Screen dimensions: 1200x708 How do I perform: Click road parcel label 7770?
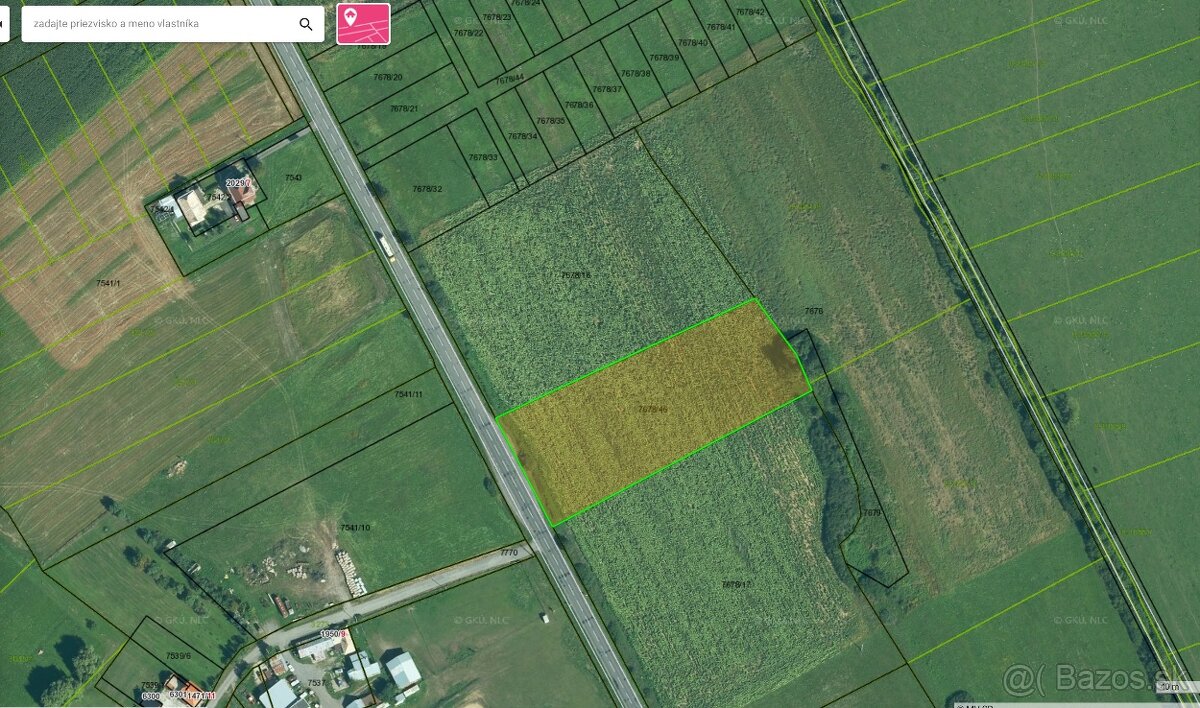tap(509, 552)
